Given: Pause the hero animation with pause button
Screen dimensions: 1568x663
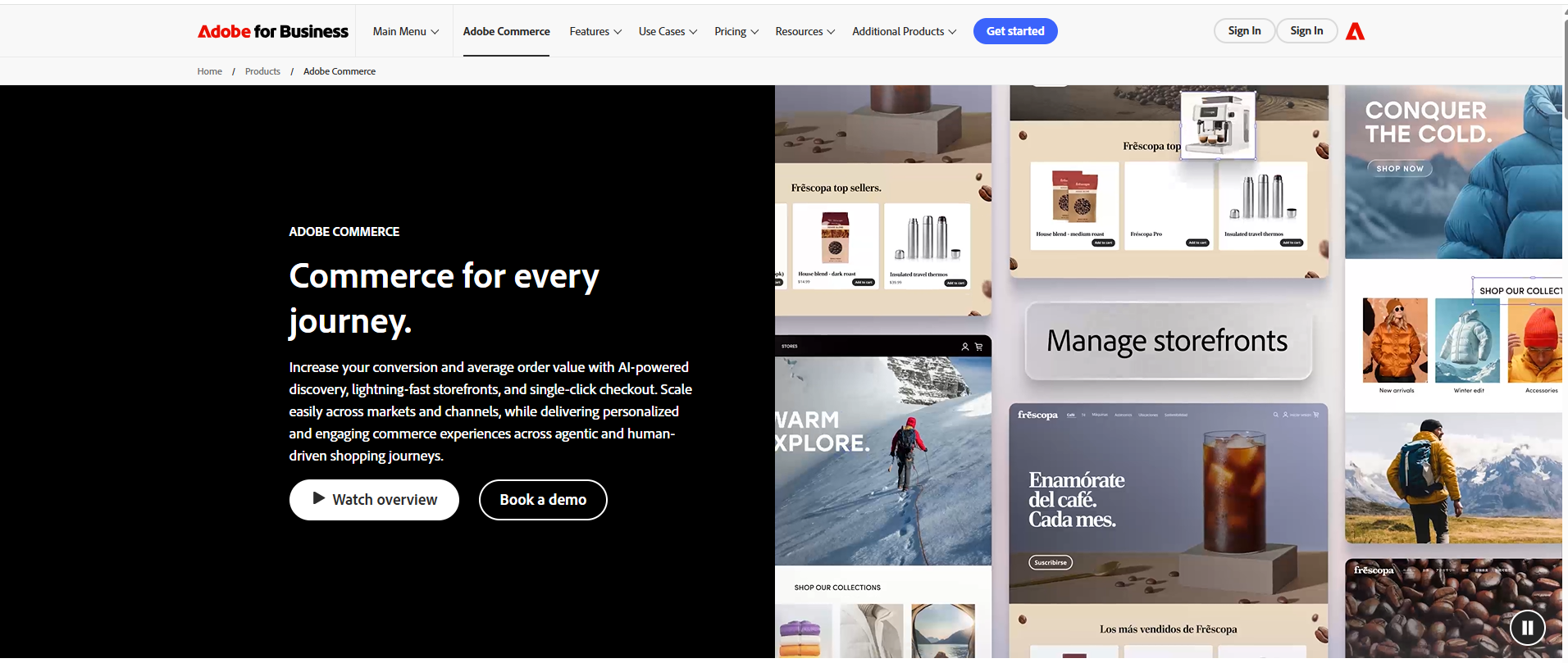Looking at the screenshot, I should (x=1527, y=628).
